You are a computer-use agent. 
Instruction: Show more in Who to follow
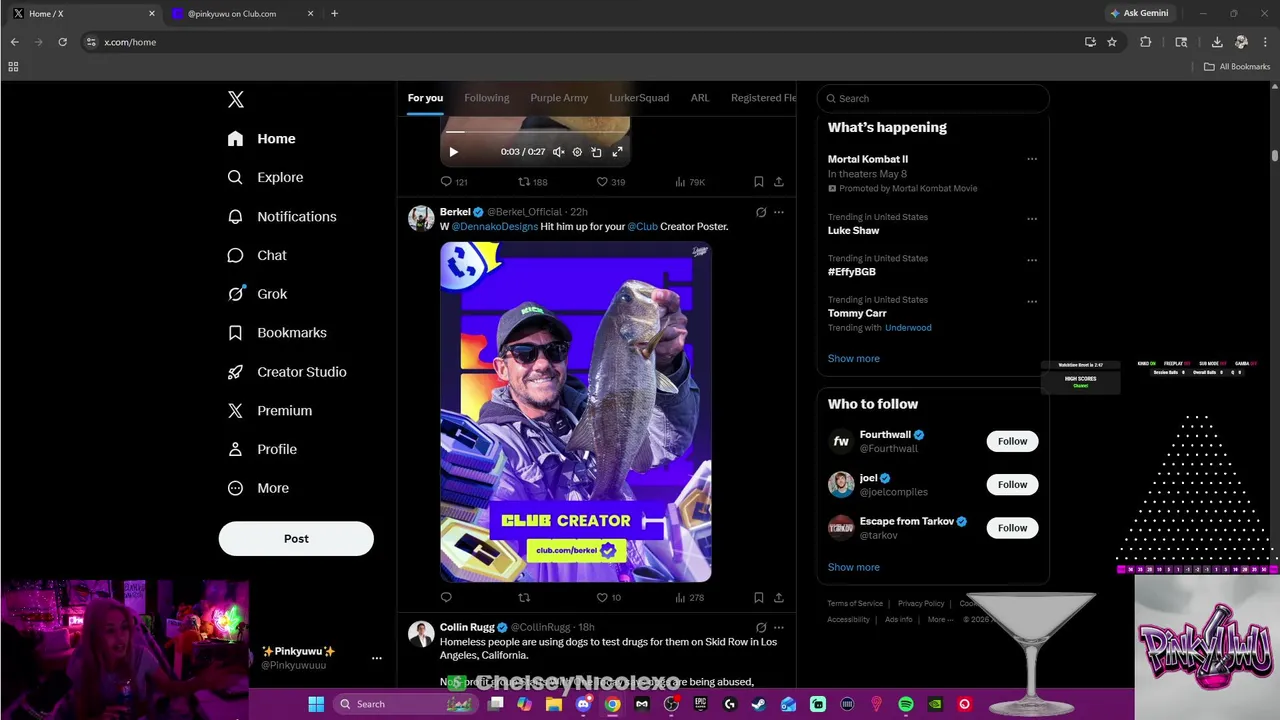click(854, 567)
